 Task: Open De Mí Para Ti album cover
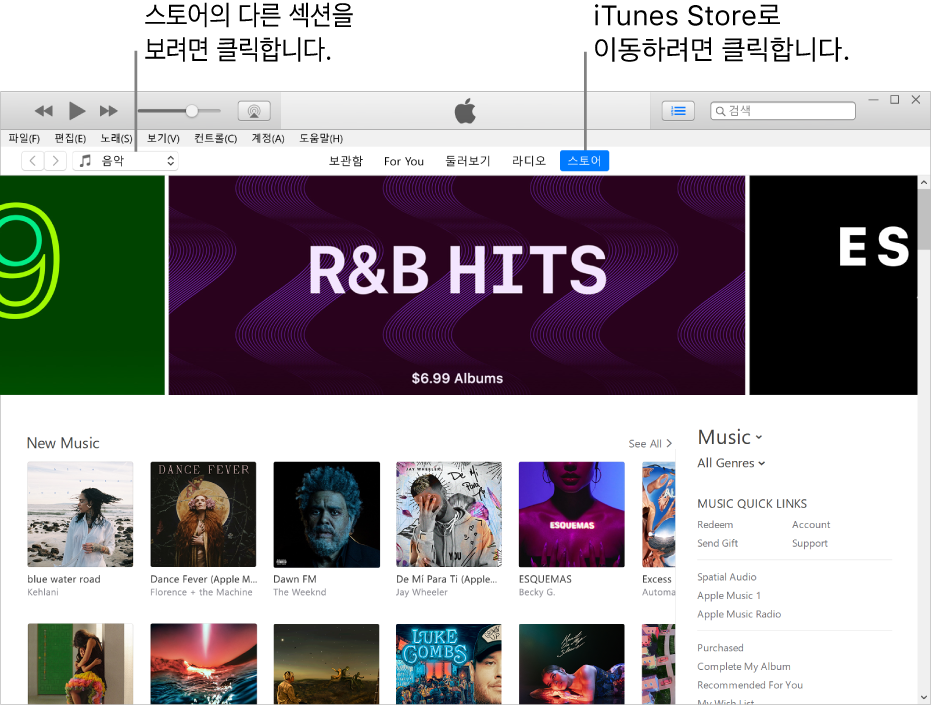[x=449, y=514]
